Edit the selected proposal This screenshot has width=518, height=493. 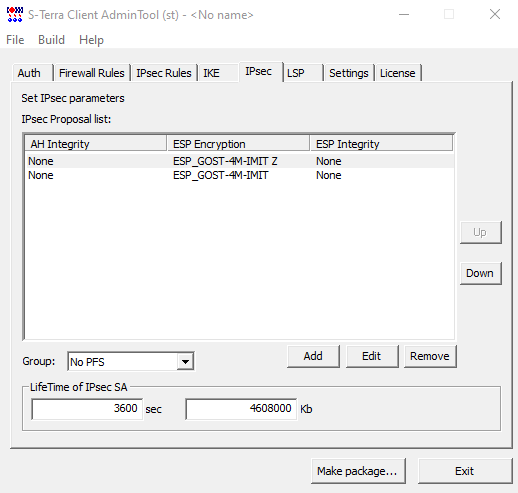[x=372, y=356]
